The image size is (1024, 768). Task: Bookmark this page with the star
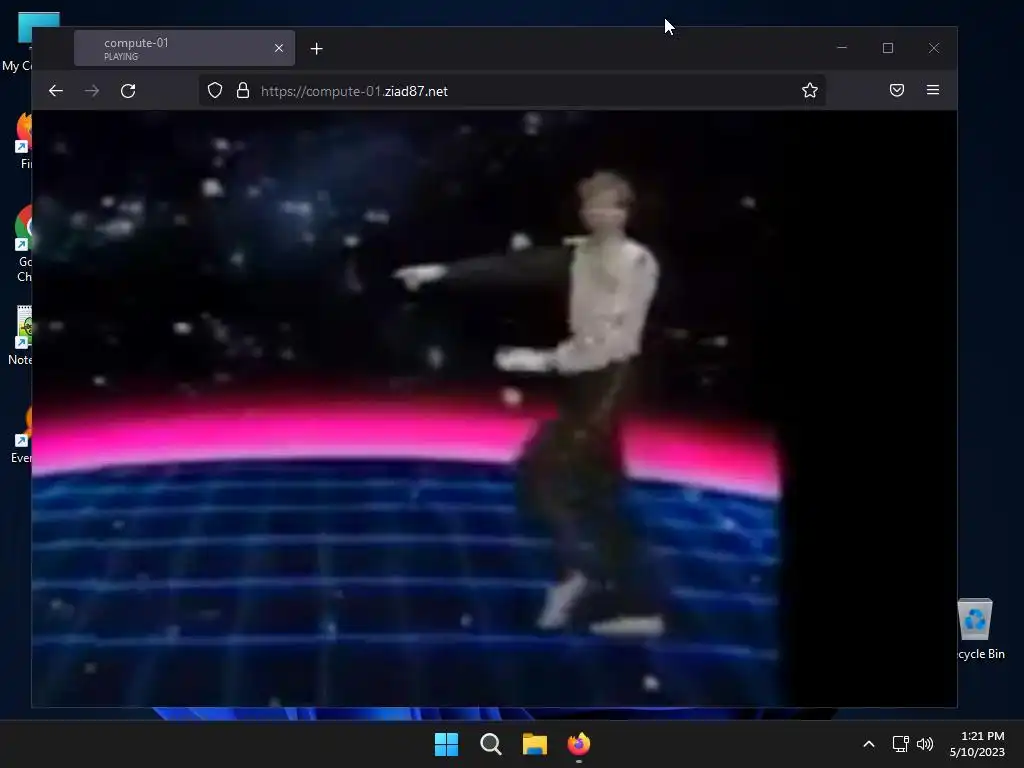click(x=810, y=90)
